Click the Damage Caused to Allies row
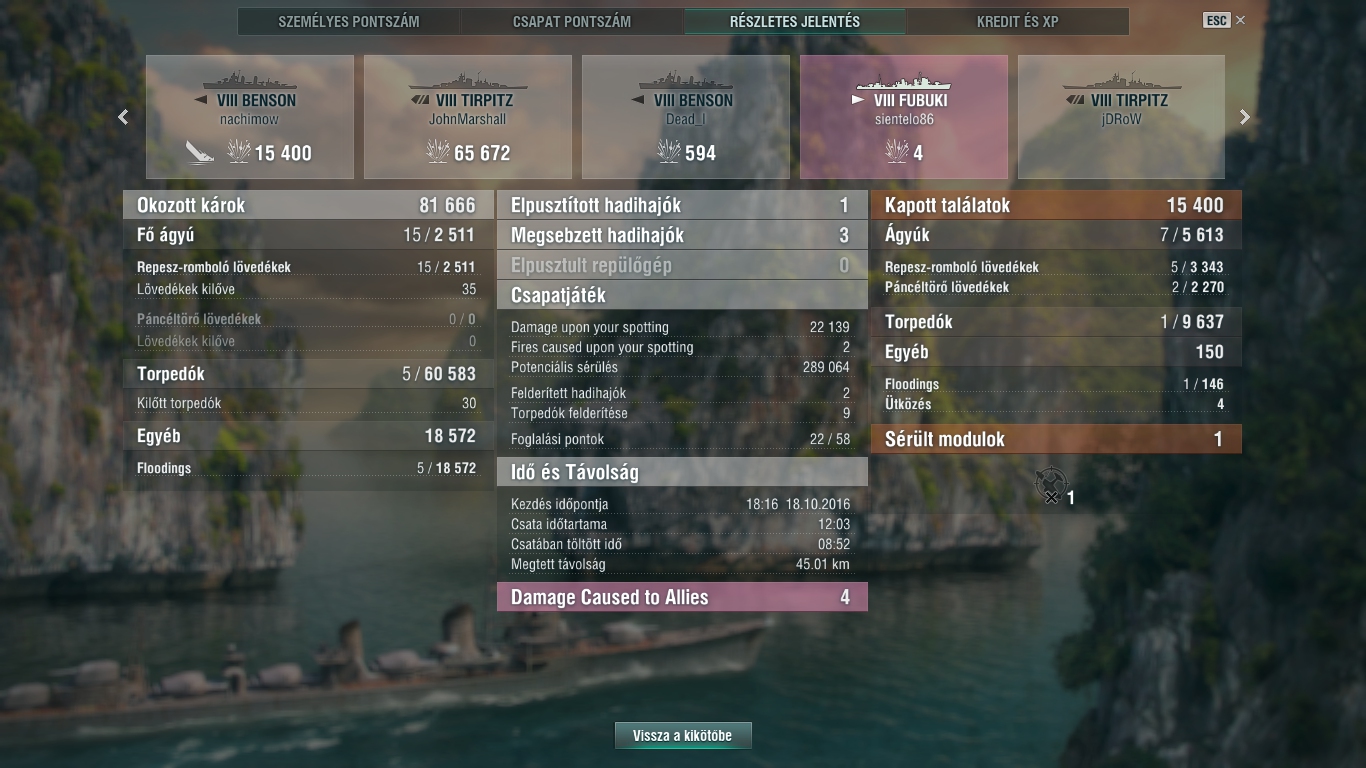This screenshot has height=768, width=1366. (x=682, y=597)
